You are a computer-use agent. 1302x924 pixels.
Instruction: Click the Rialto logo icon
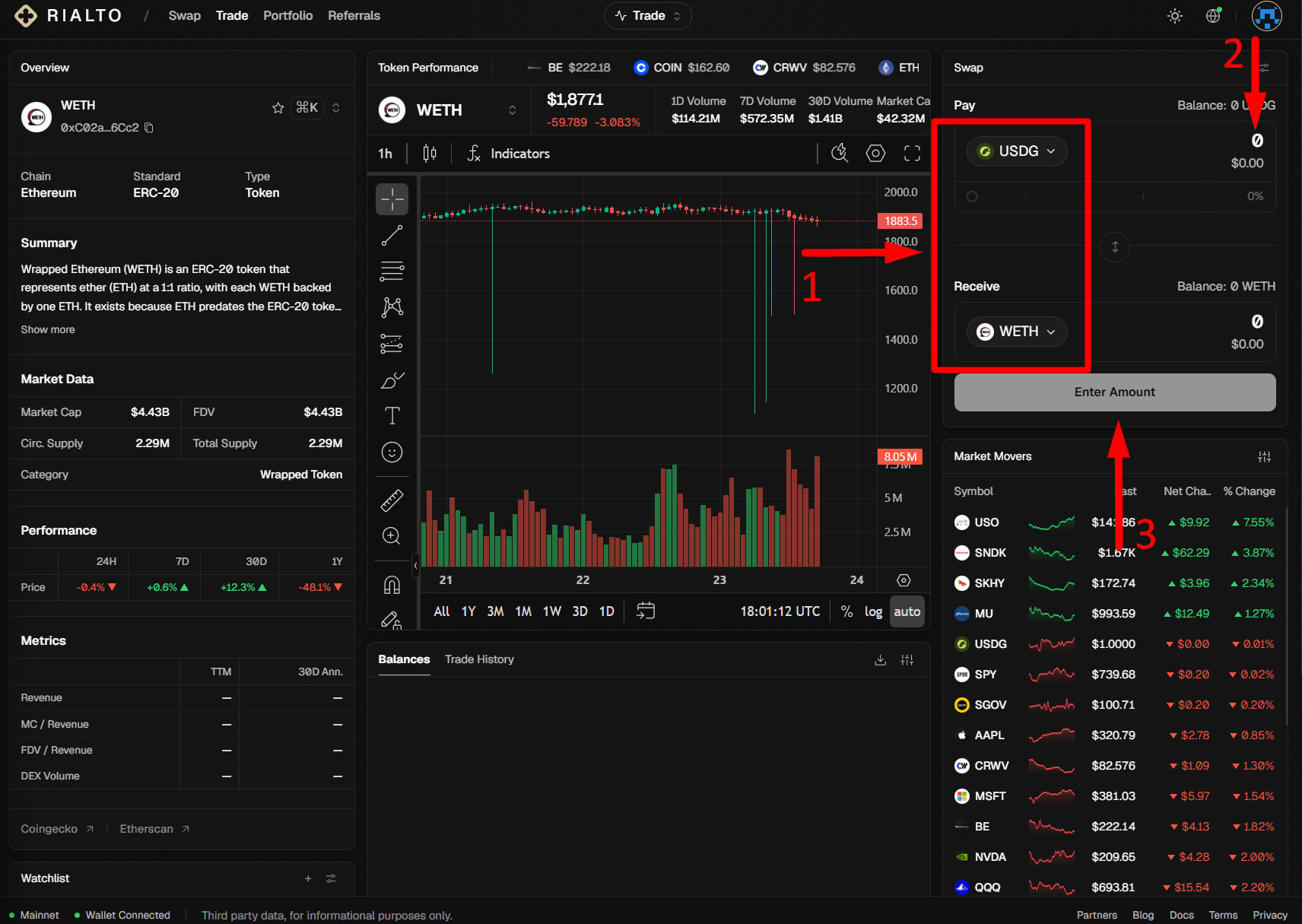pyautogui.click(x=26, y=16)
